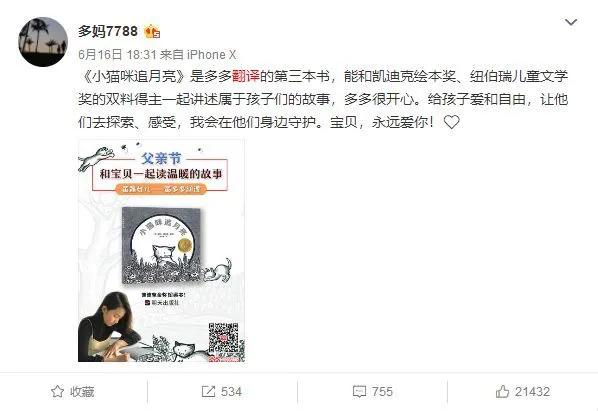
Task: Open the 755 comments count
Action: [x=382, y=392]
